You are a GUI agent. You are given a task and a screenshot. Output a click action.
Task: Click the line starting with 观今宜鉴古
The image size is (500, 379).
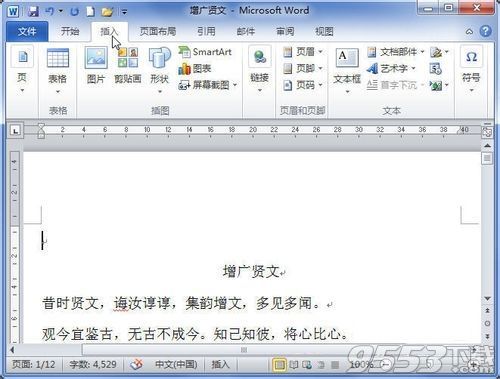[195, 334]
